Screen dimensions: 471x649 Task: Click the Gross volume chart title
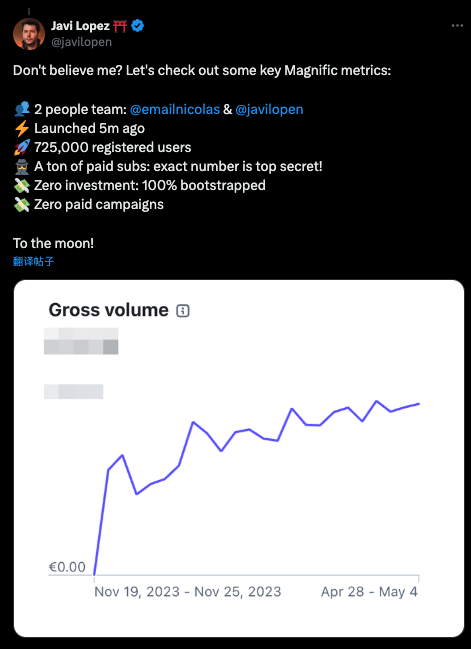(x=108, y=310)
